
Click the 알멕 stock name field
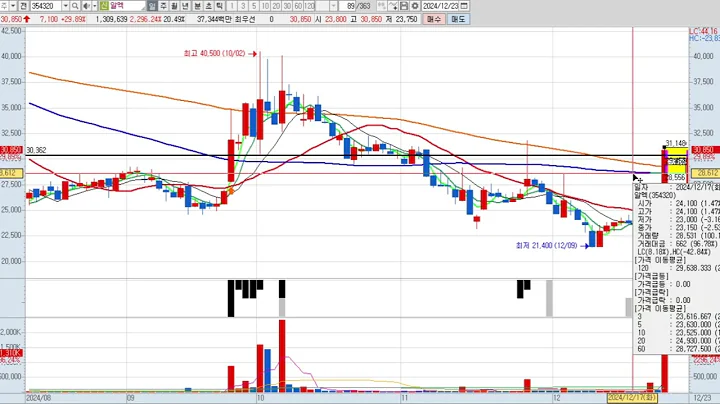127,6
